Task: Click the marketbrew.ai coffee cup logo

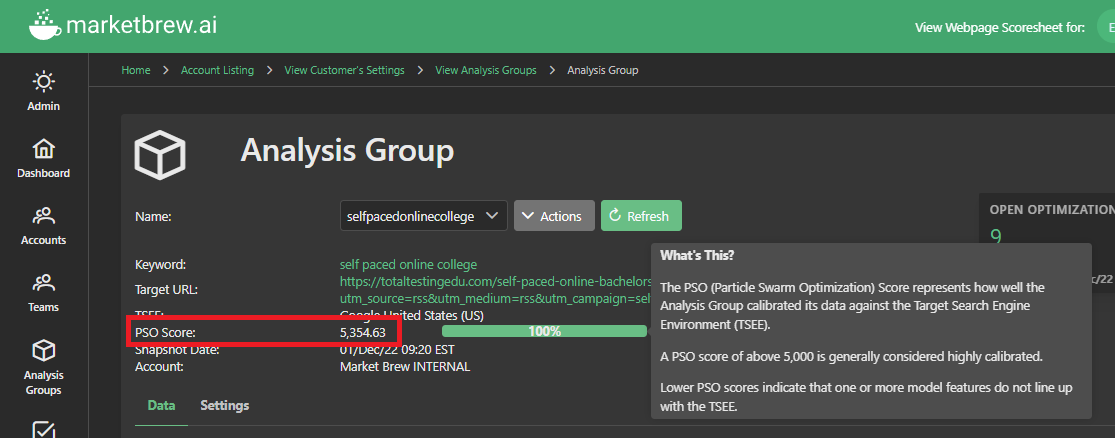Action: 44,25
